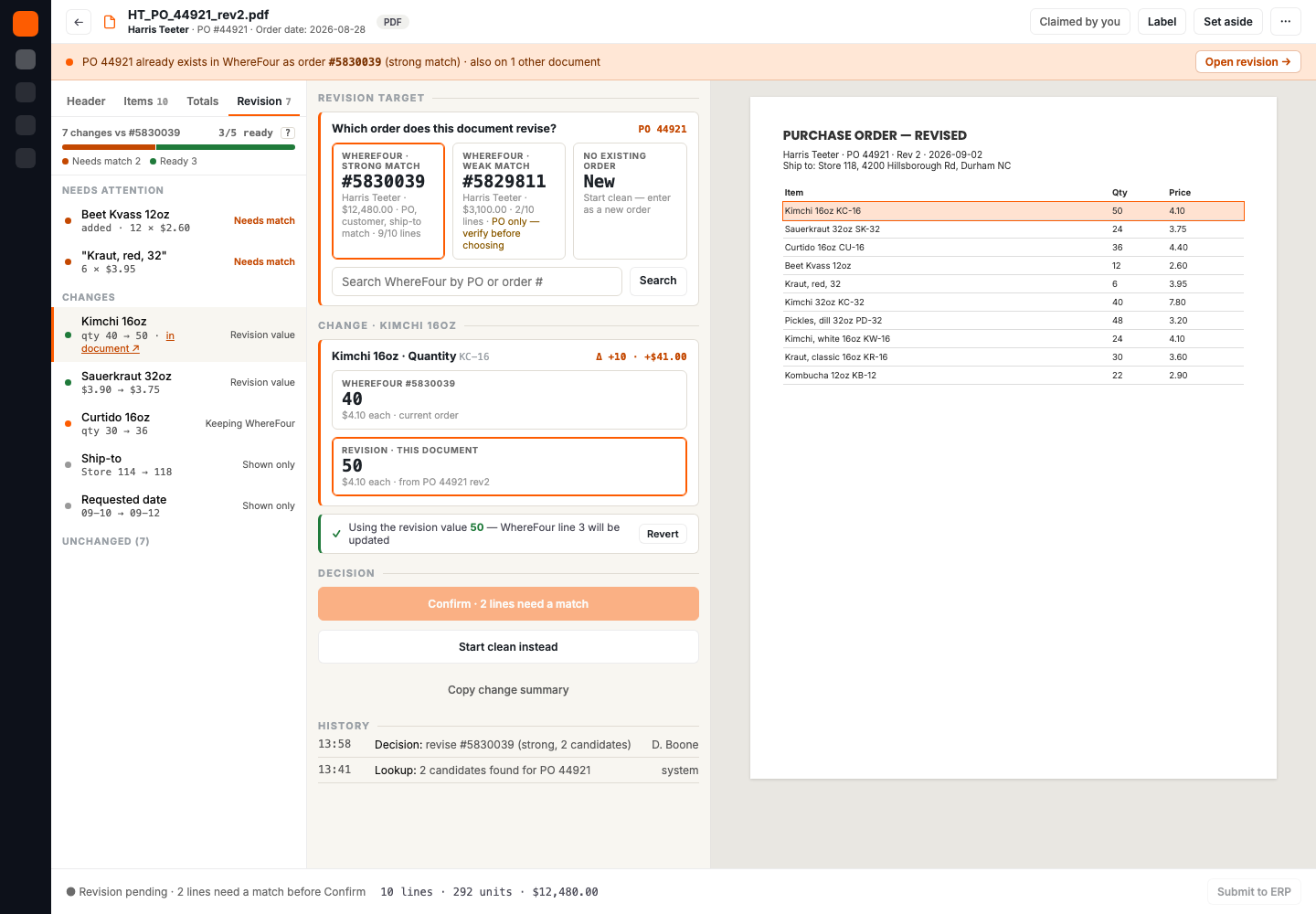The width and height of the screenshot is (1316, 914).
Task: Click the orange app logo in sidebar
Action: (26, 24)
